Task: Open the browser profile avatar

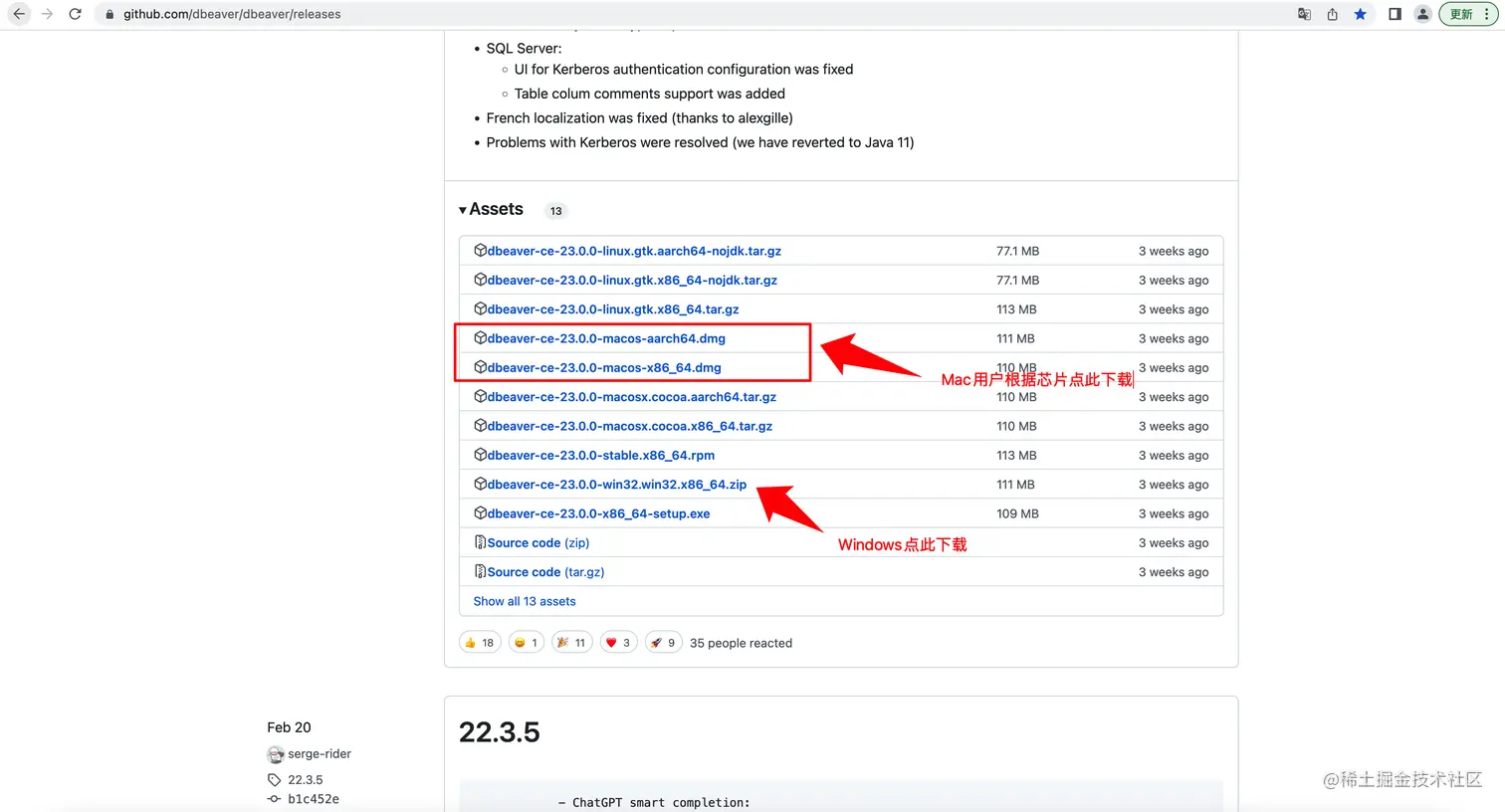Action: [1423, 14]
